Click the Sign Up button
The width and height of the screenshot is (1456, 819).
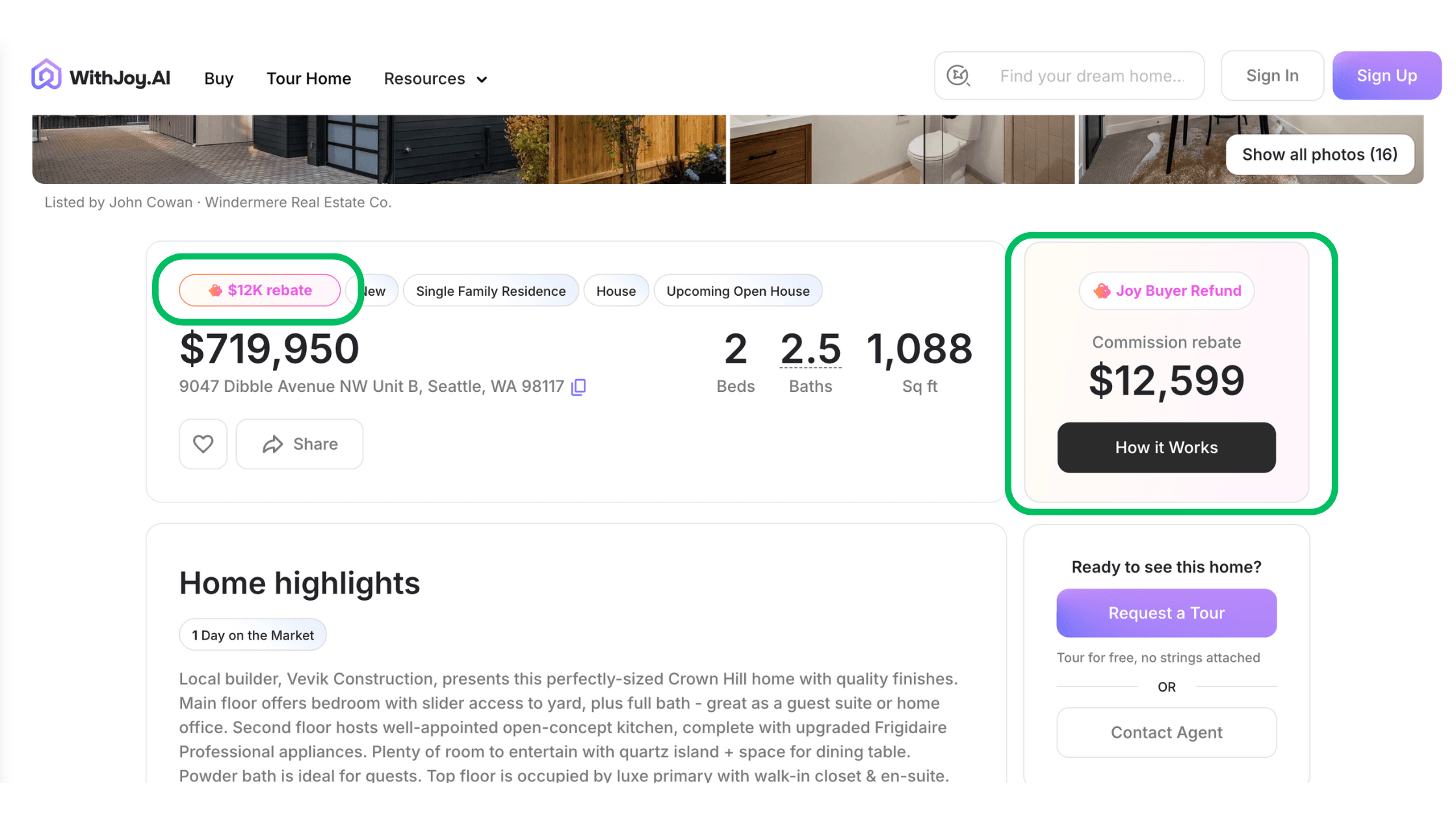point(1386,76)
